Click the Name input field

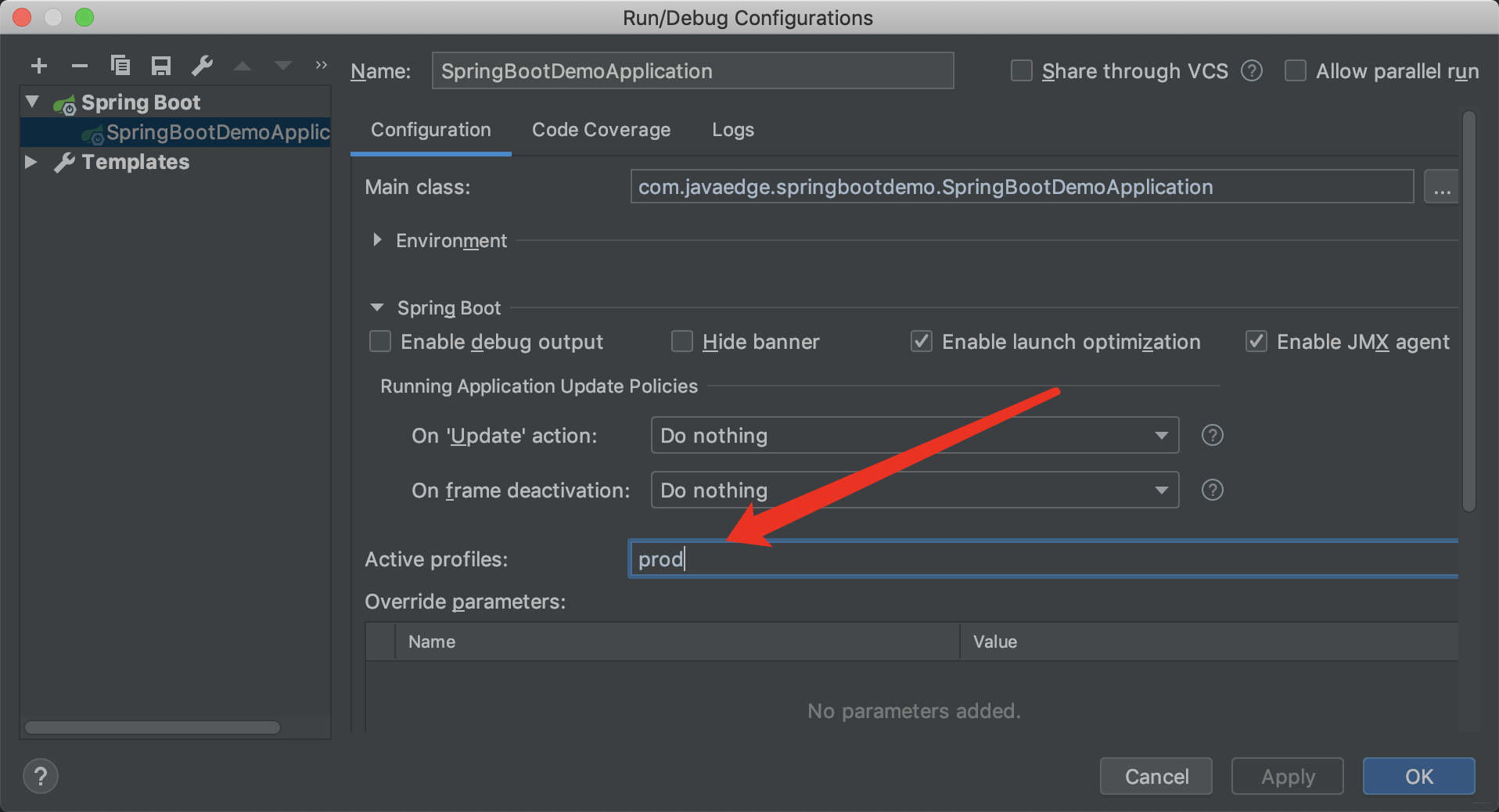click(692, 71)
